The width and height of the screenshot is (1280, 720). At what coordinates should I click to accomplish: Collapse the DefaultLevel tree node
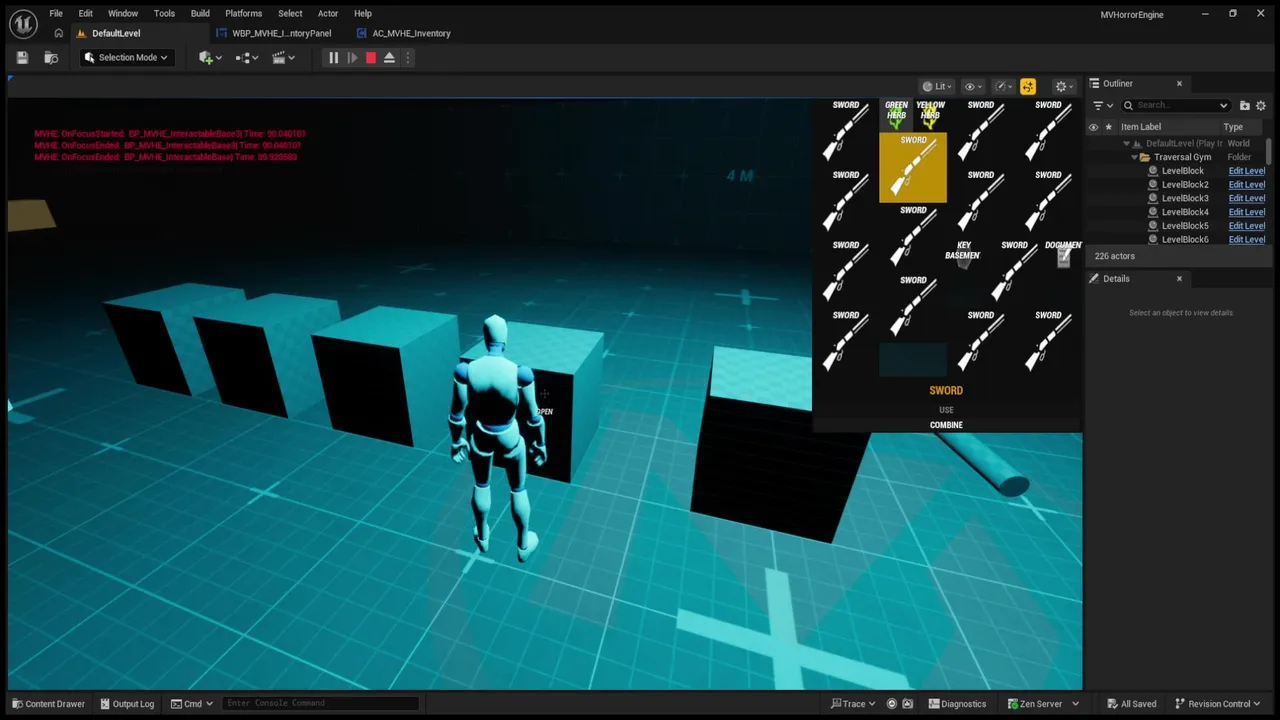click(1127, 144)
